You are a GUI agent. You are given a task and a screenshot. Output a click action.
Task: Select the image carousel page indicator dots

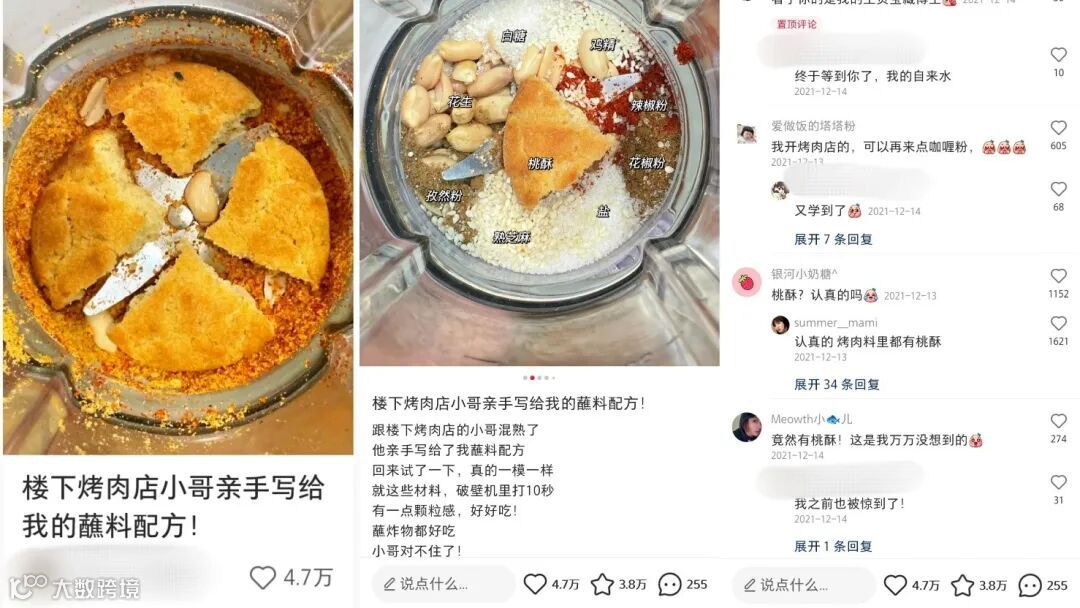[x=539, y=377]
